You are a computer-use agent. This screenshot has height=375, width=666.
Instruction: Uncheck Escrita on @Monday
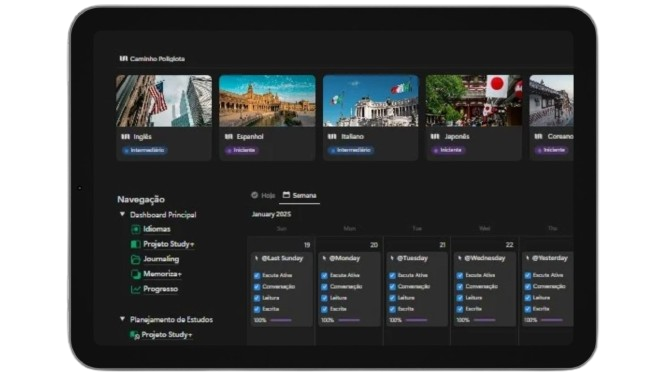click(x=325, y=309)
